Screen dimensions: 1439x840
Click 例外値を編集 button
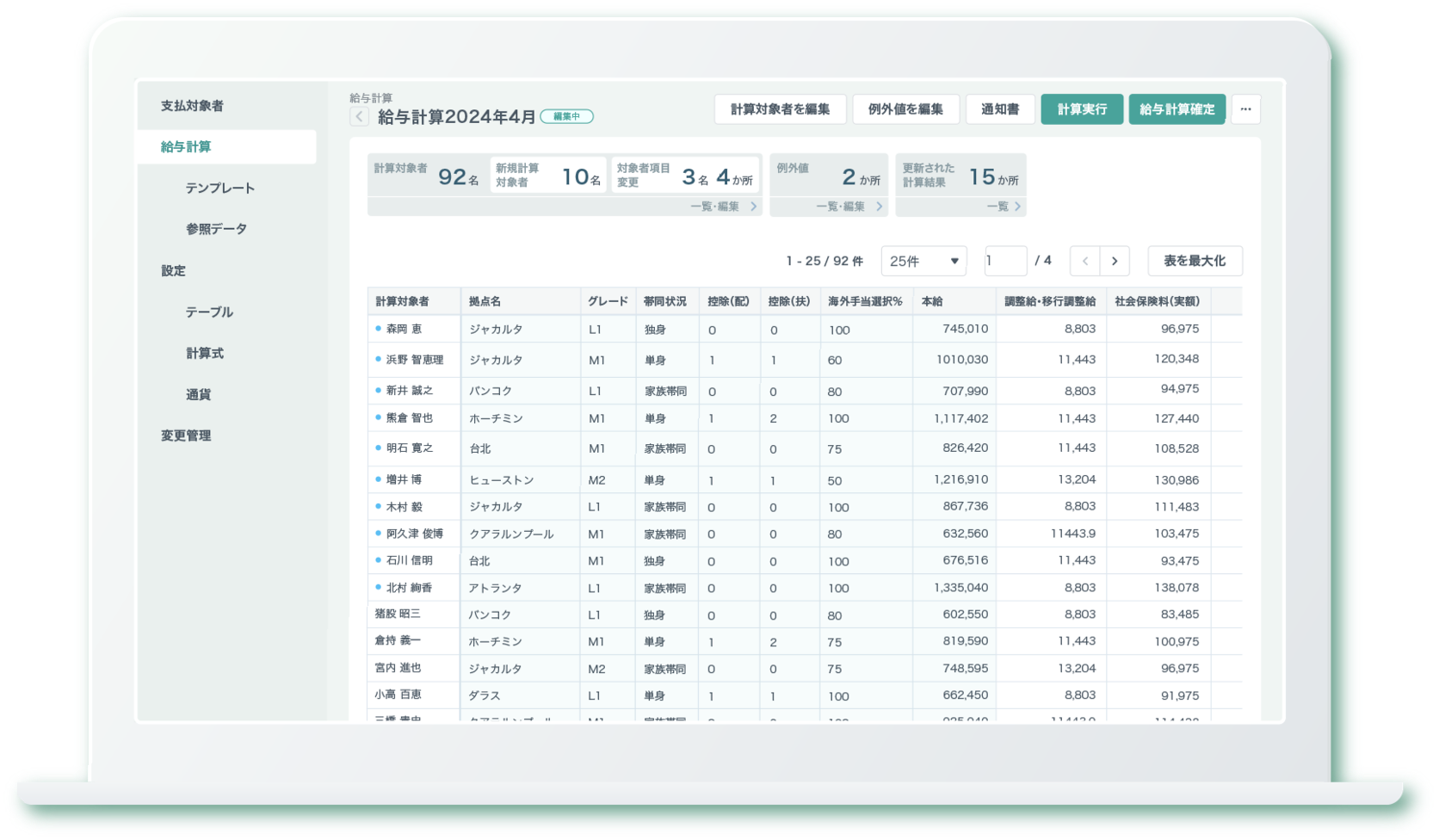(x=905, y=109)
